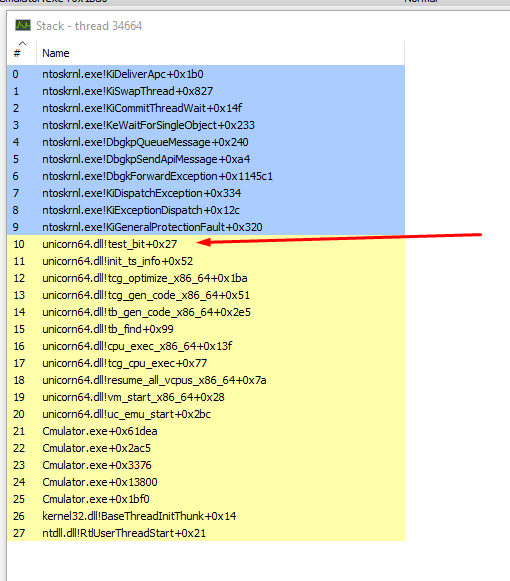Select the Cmulator.exe+0x3376 frame

206,465
